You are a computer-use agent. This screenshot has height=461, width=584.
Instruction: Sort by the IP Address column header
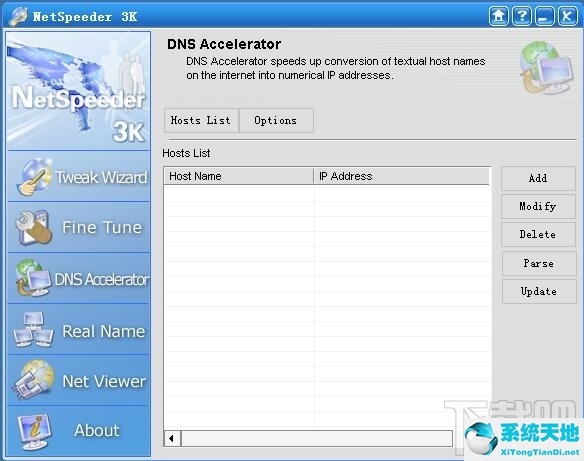click(x=402, y=176)
